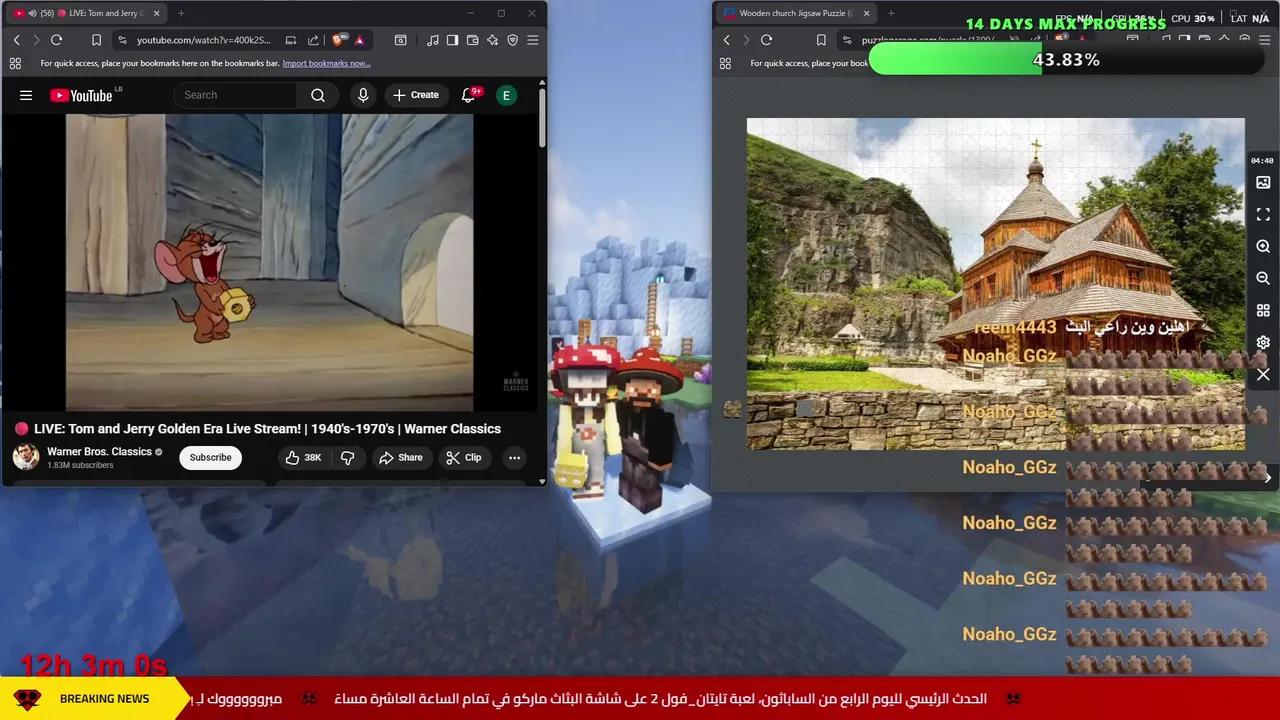
Task: Click the 43.83% progress bar
Action: [x=1066, y=60]
